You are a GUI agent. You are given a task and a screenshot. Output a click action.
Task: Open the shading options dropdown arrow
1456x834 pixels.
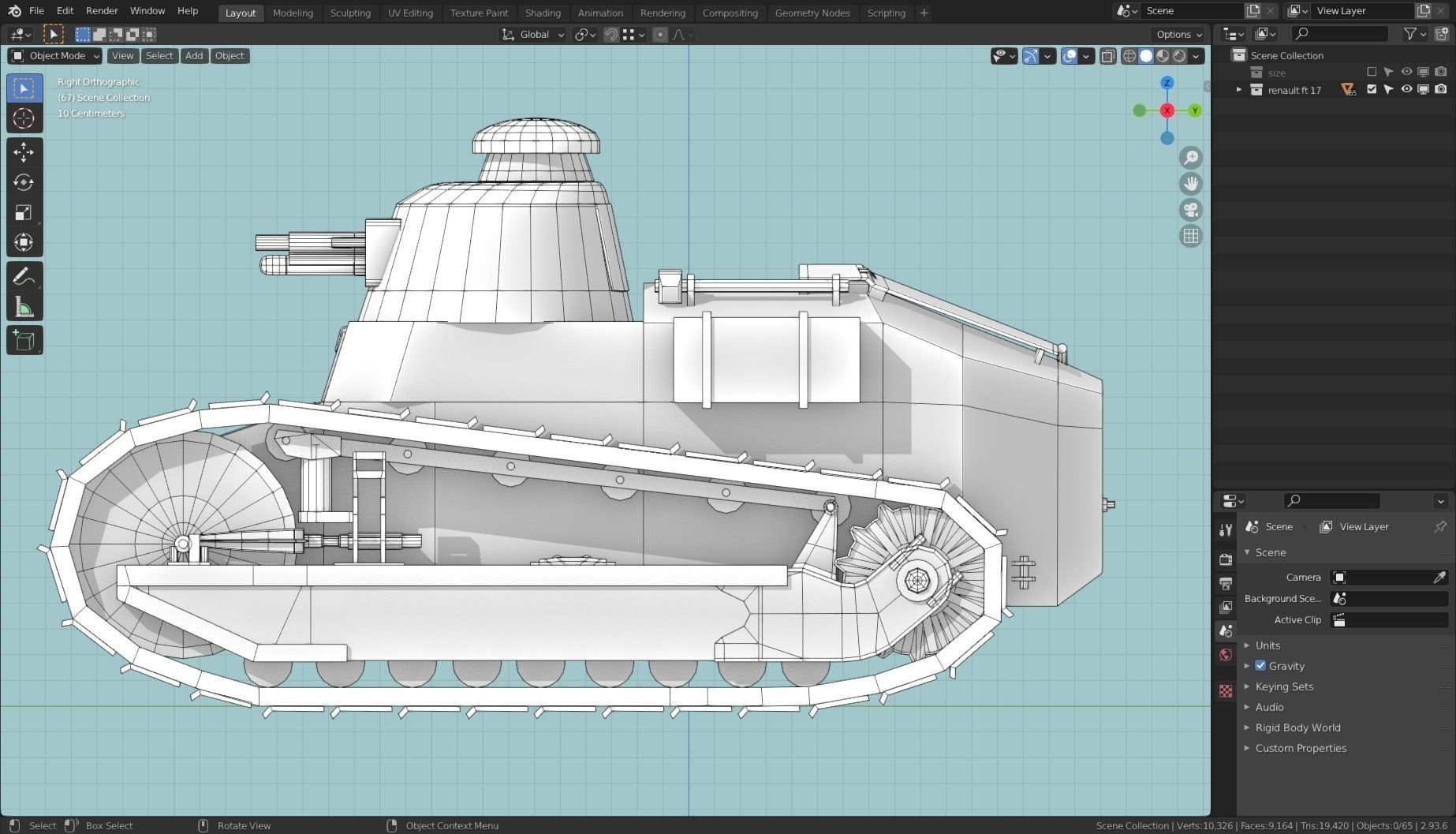(x=1197, y=56)
